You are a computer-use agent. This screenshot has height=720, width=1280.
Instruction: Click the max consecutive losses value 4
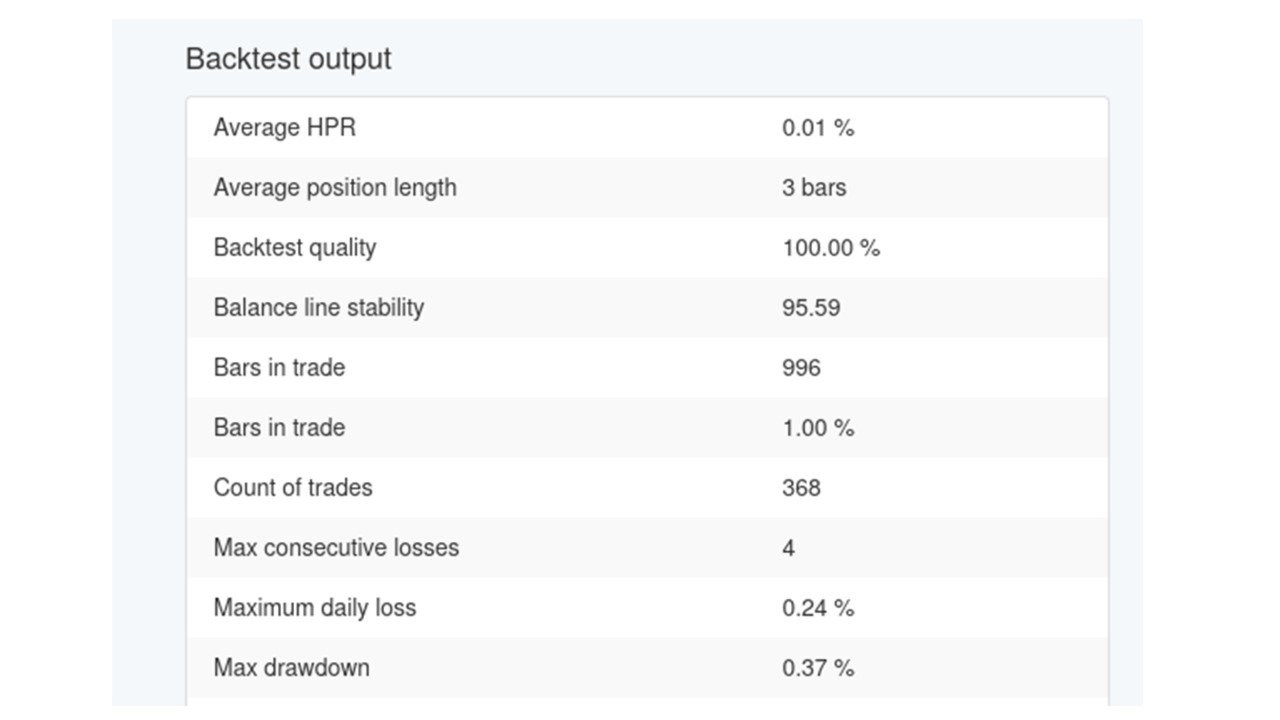(x=788, y=548)
